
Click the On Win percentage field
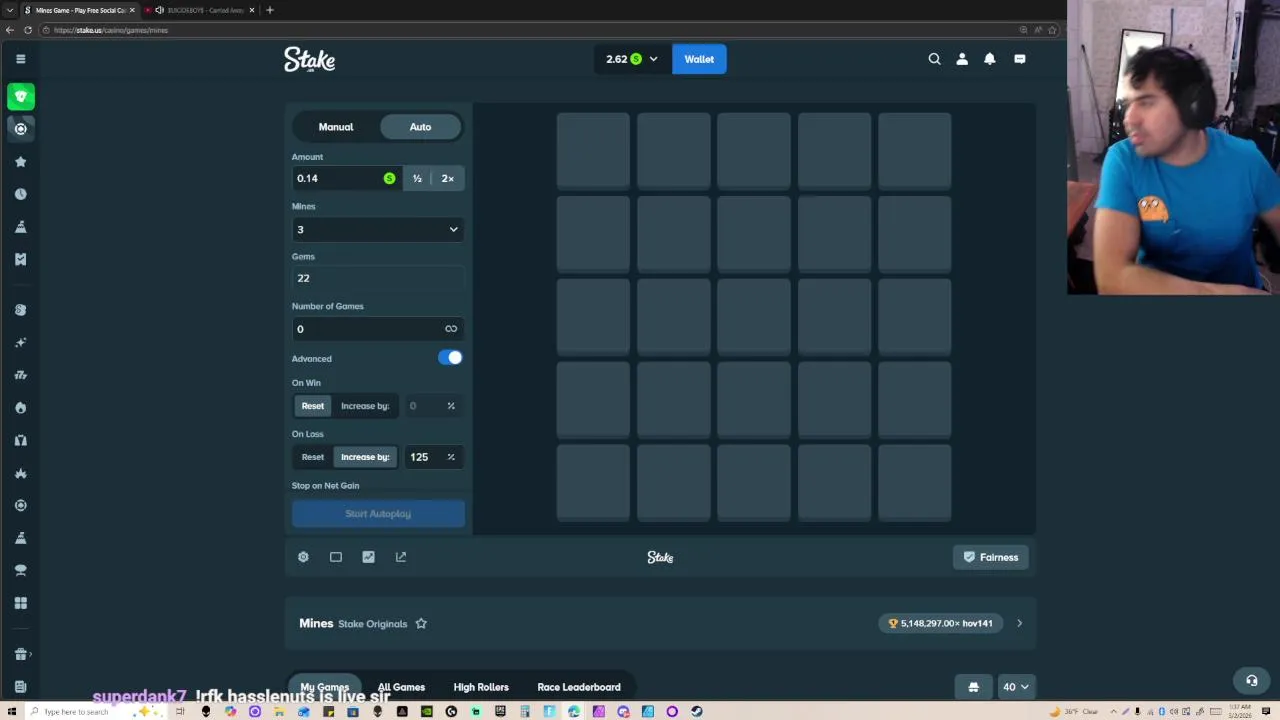(432, 406)
